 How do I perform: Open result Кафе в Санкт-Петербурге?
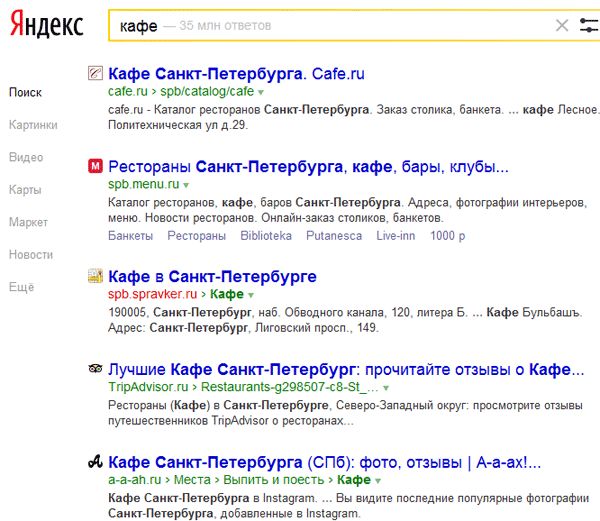pos(212,276)
